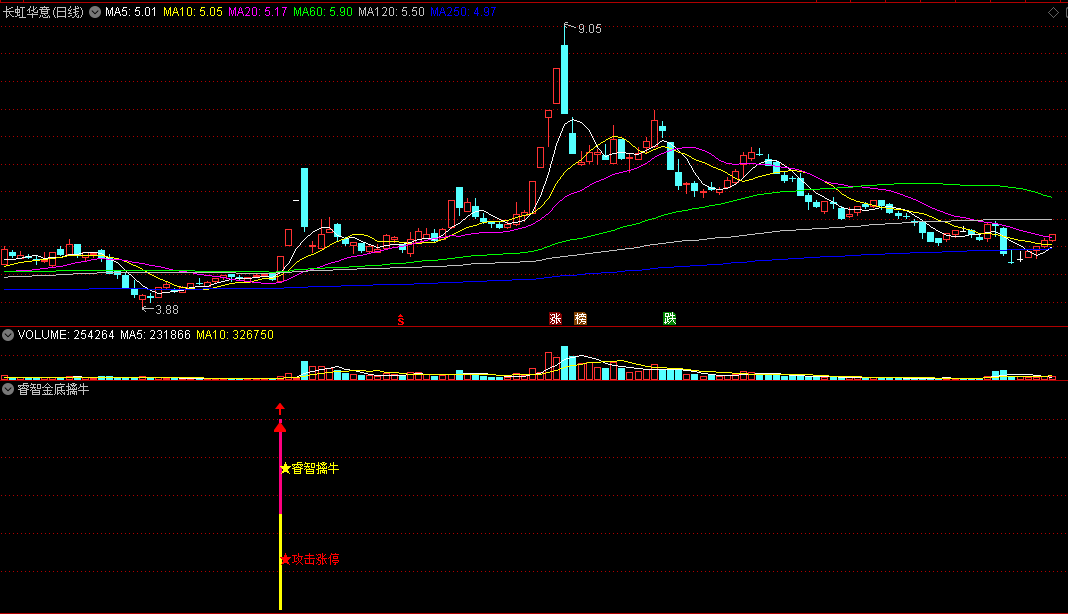The height and width of the screenshot is (614, 1068).
Task: Click the red 涨 marker badge
Action: pos(556,318)
